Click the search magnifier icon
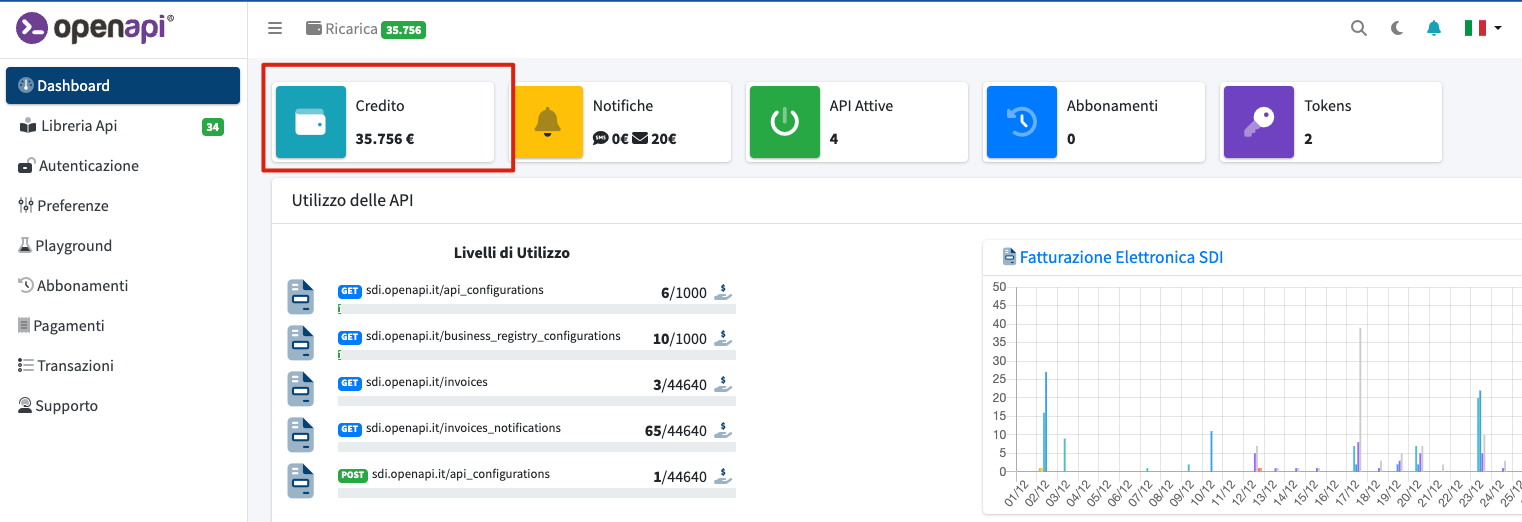1522x522 pixels. coord(1358,28)
